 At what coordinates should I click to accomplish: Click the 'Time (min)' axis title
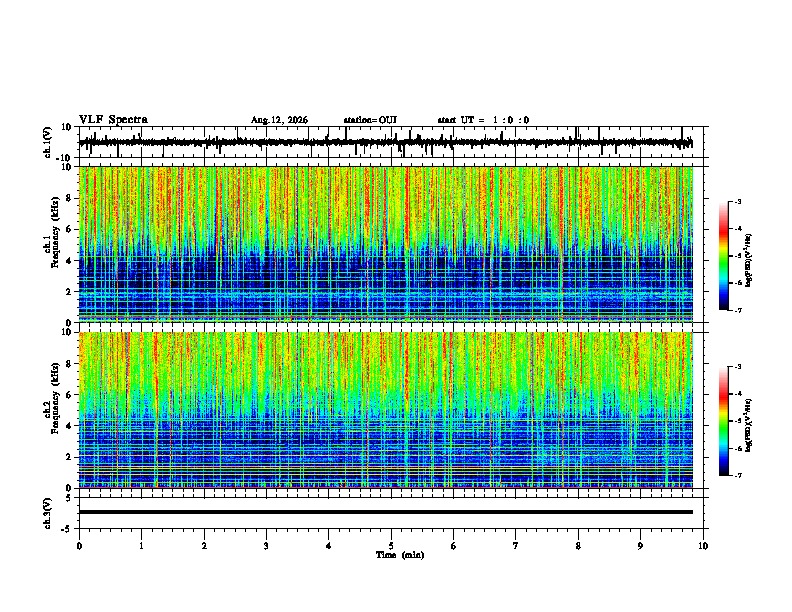(400, 555)
